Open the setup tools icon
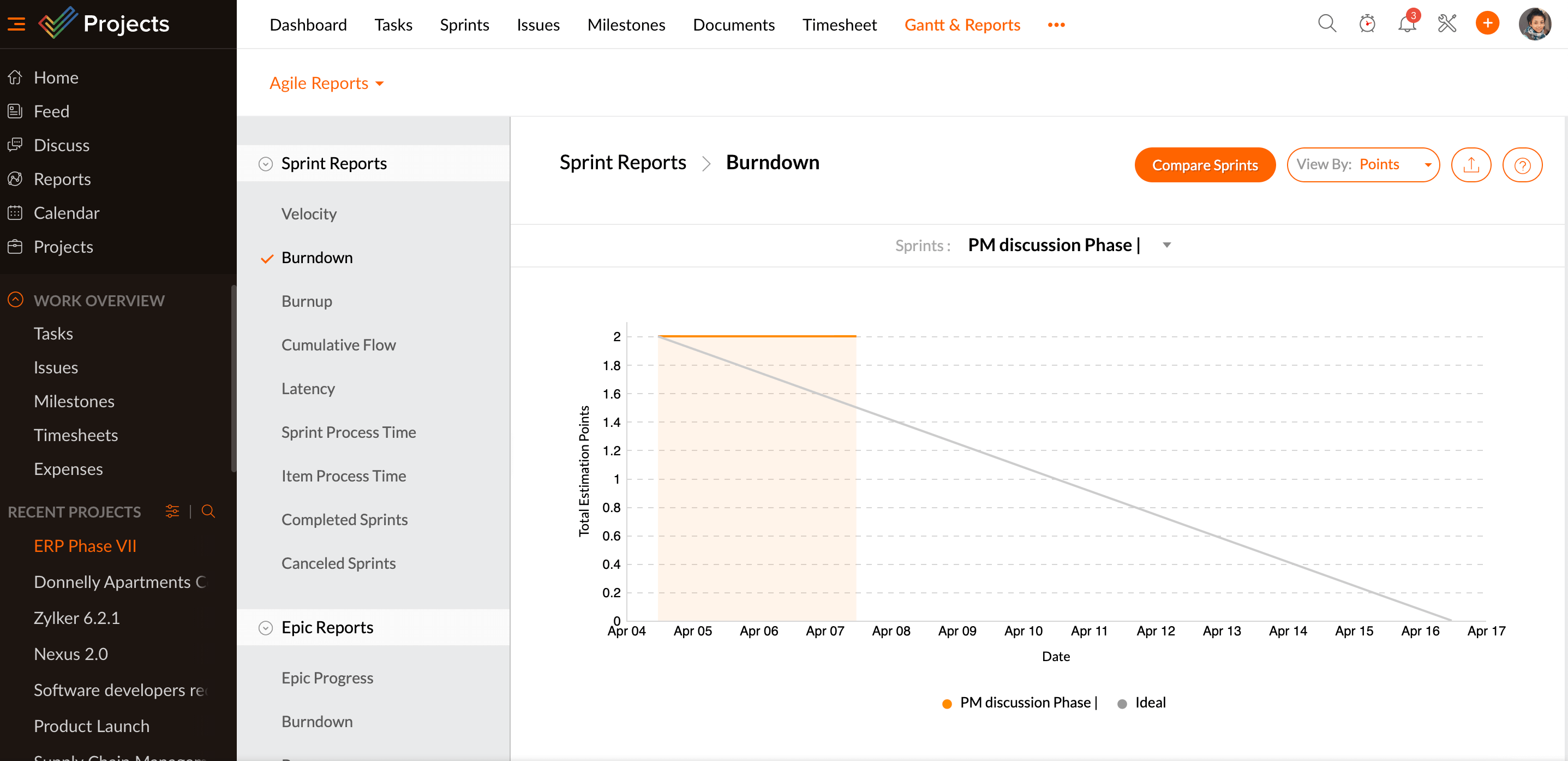The image size is (1568, 761). [x=1447, y=25]
